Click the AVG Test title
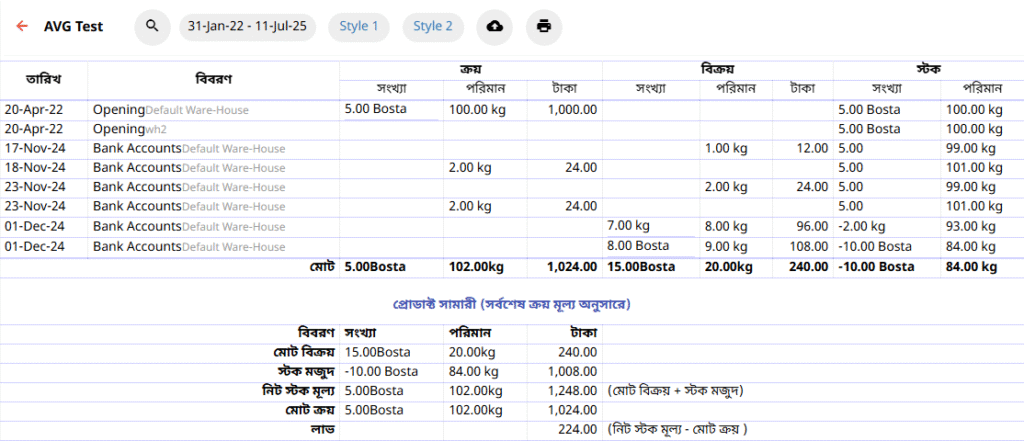Image resolution: width=1024 pixels, height=441 pixels. pos(73,27)
